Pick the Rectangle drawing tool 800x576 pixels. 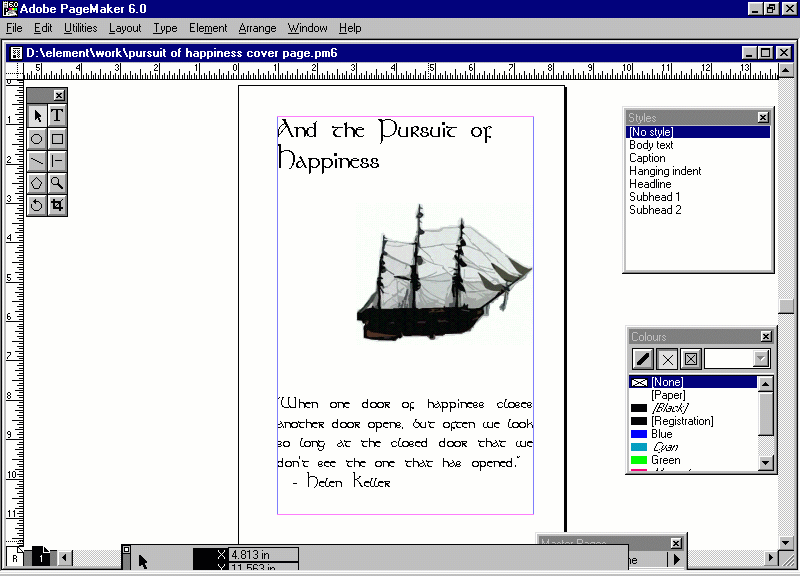pos(58,139)
